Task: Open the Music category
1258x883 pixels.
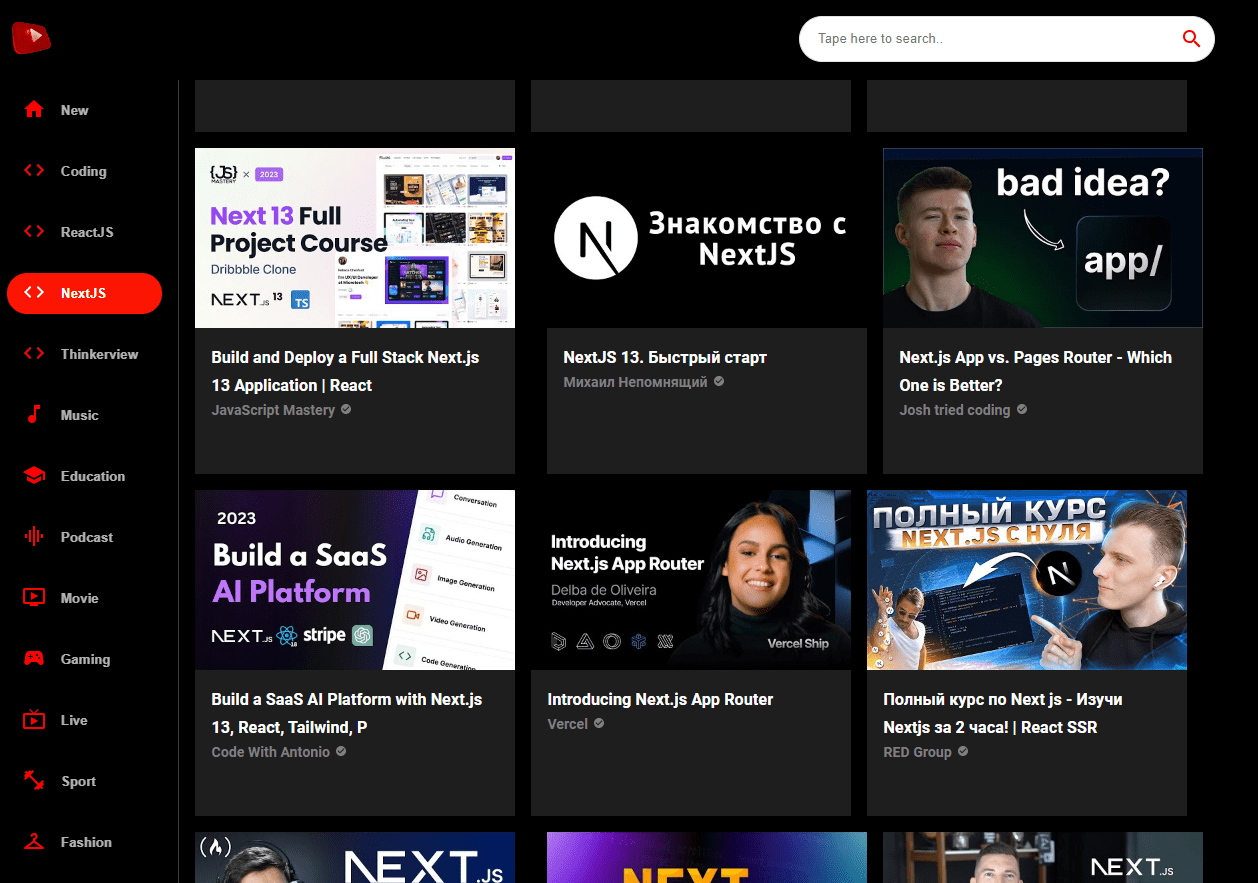Action: click(84, 415)
